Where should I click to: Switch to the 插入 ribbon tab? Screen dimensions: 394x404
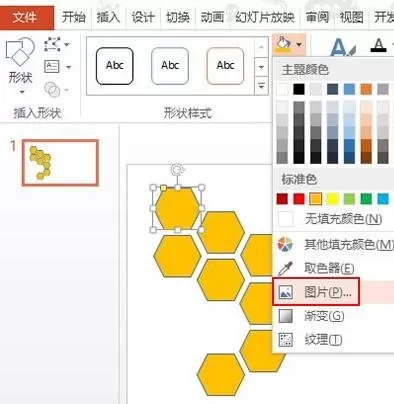tap(108, 17)
